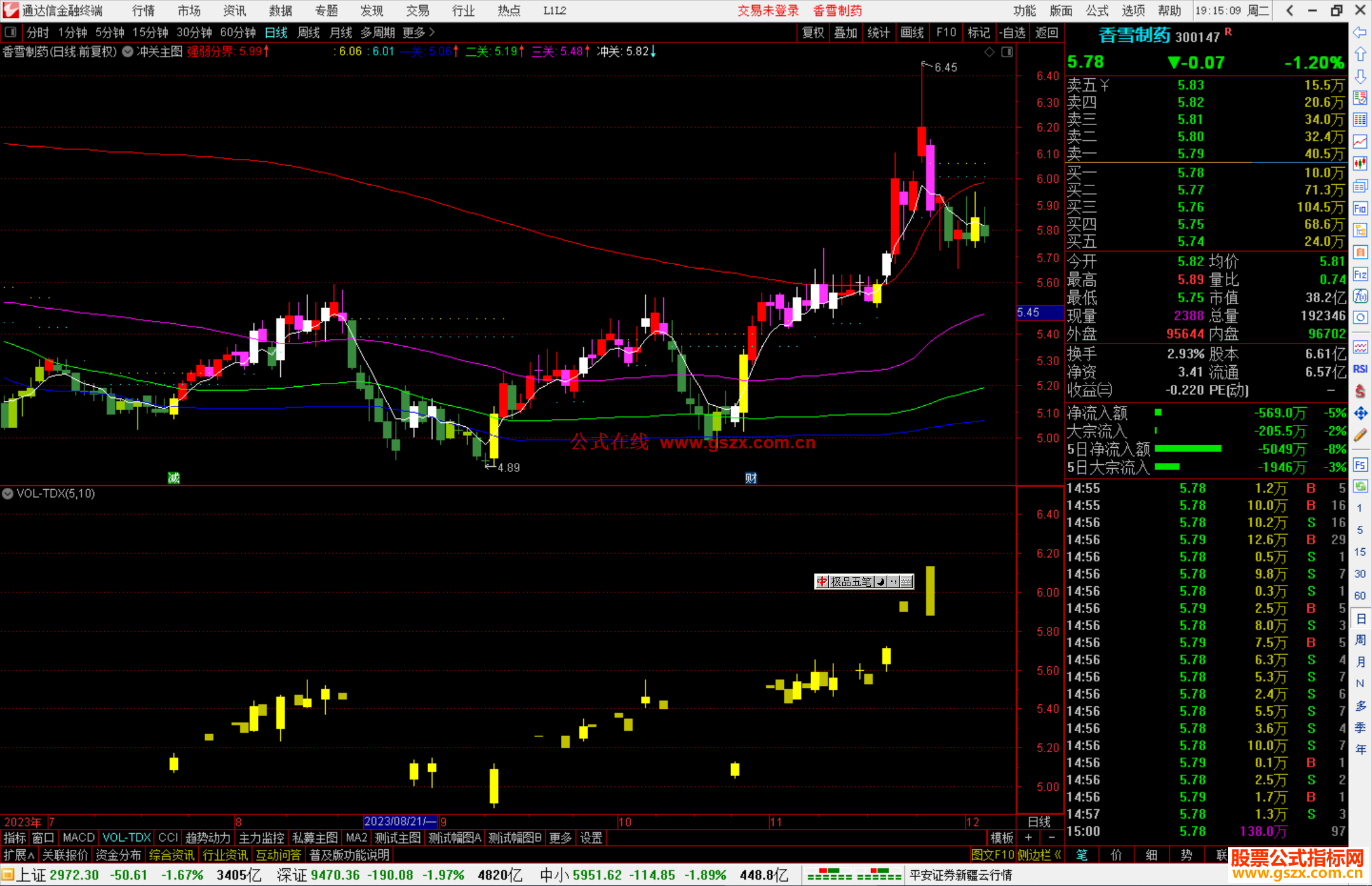Click the left arrow back icon in sidebar
Viewport: 1372px width, 886px height.
pos(1360,32)
